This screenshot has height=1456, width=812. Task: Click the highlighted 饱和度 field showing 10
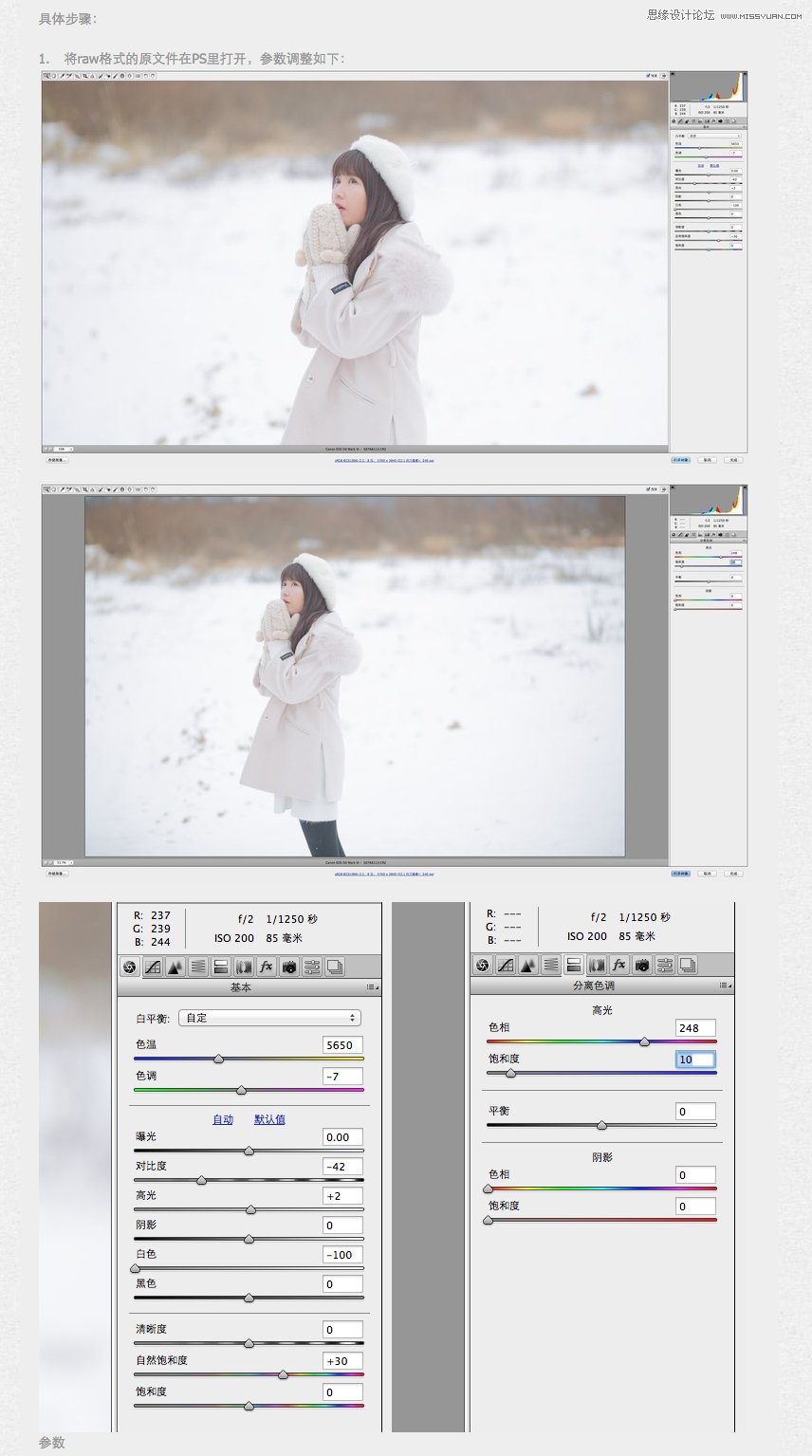pos(695,1060)
